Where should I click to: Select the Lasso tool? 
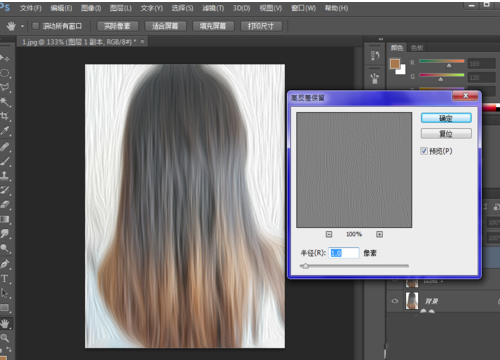coord(5,87)
